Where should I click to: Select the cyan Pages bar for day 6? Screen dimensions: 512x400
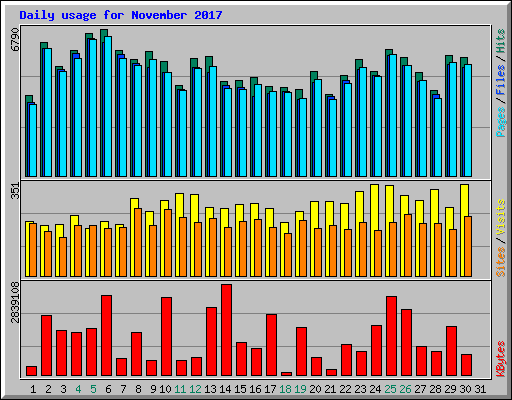(108, 106)
